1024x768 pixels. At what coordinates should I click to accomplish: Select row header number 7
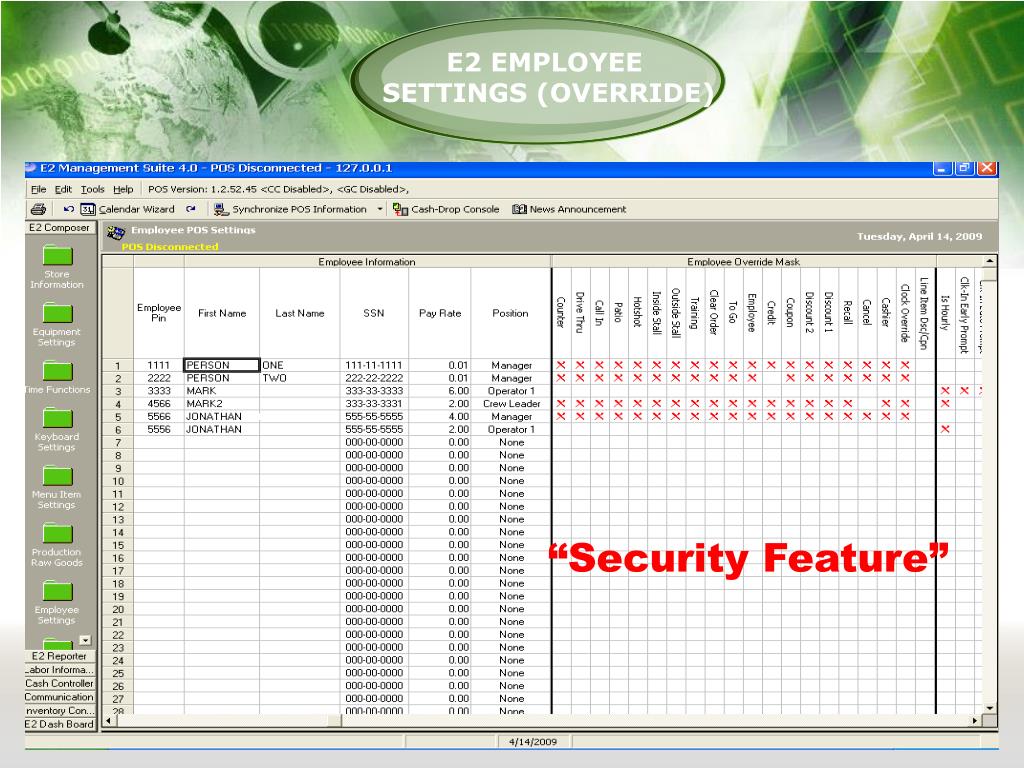pyautogui.click(x=118, y=442)
